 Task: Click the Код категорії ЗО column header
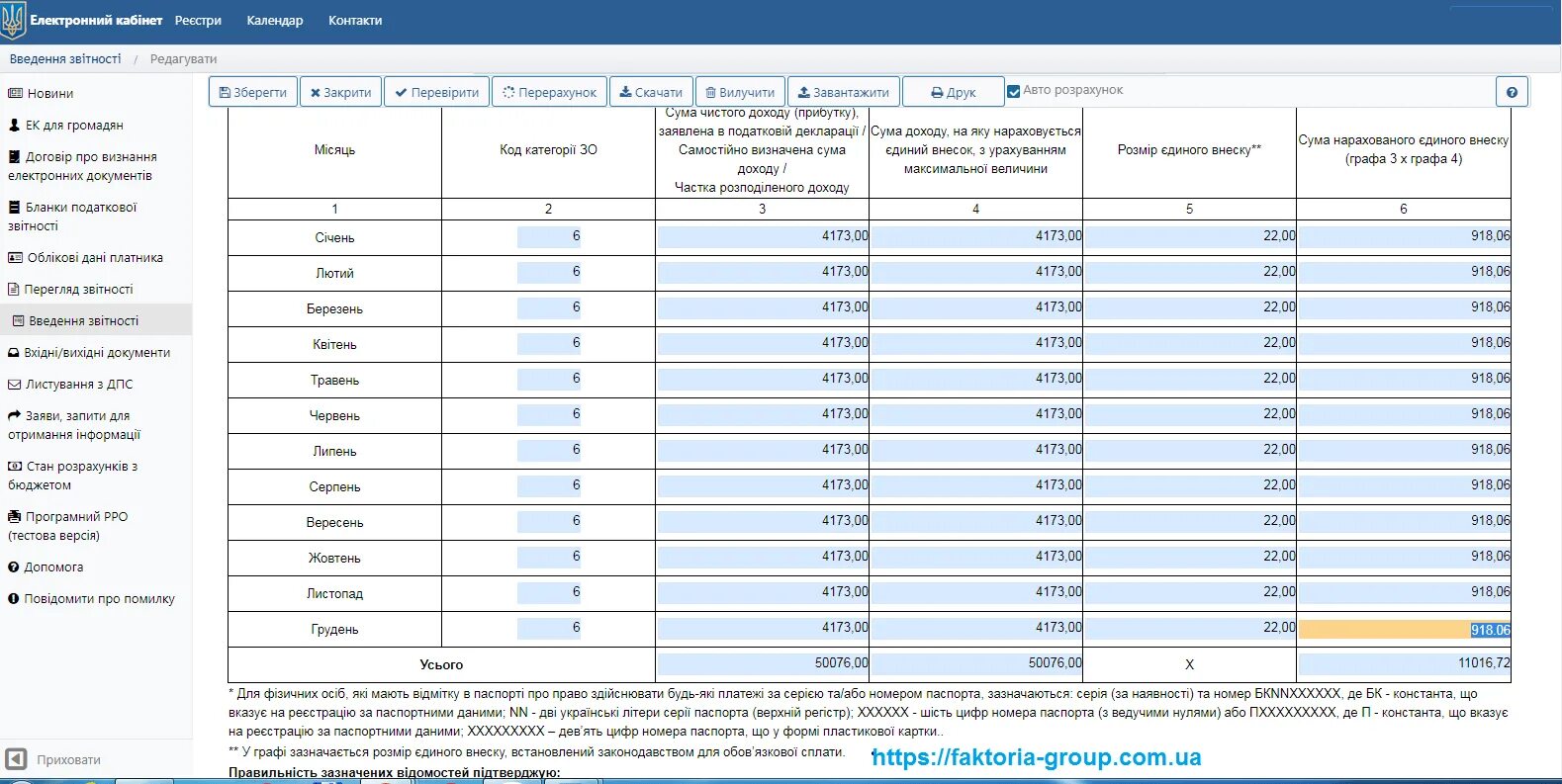548,150
